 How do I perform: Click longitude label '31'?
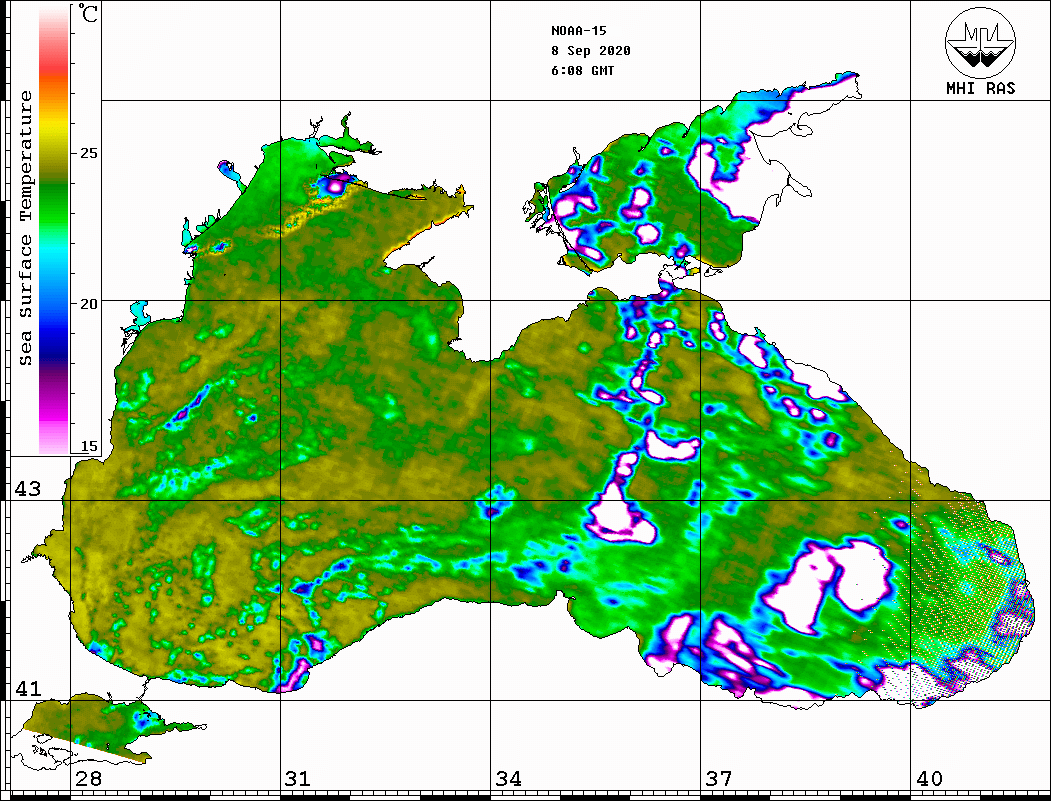tap(298, 779)
